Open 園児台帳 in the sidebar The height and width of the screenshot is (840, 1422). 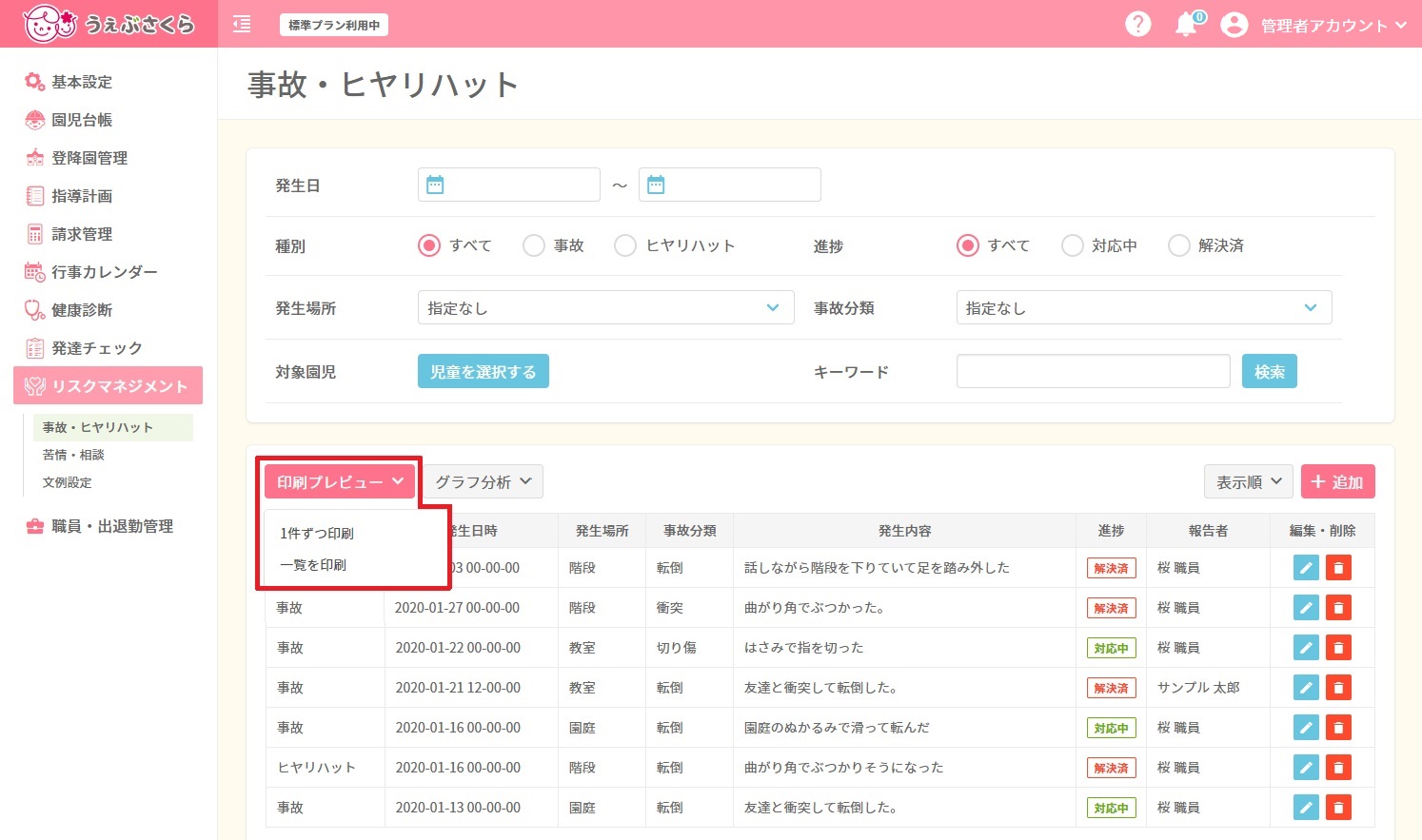82,120
